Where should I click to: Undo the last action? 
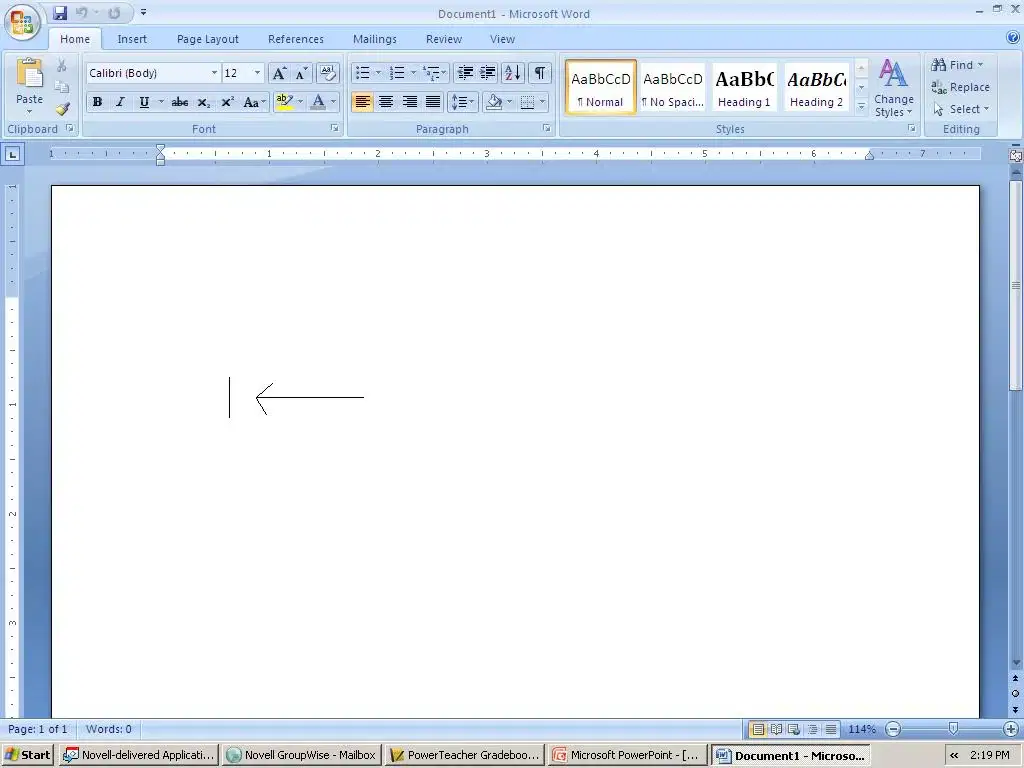[x=82, y=13]
